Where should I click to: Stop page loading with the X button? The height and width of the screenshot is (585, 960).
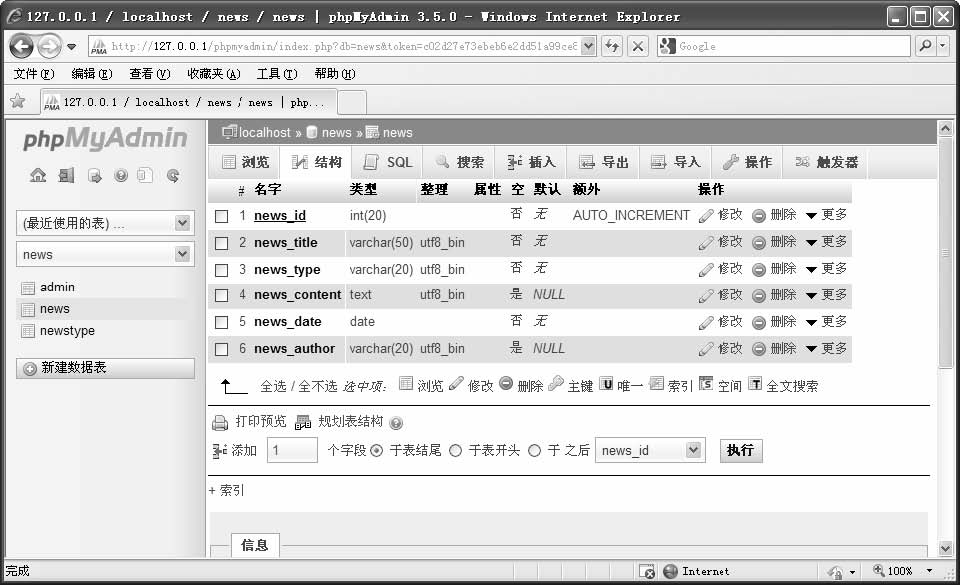tap(638, 46)
